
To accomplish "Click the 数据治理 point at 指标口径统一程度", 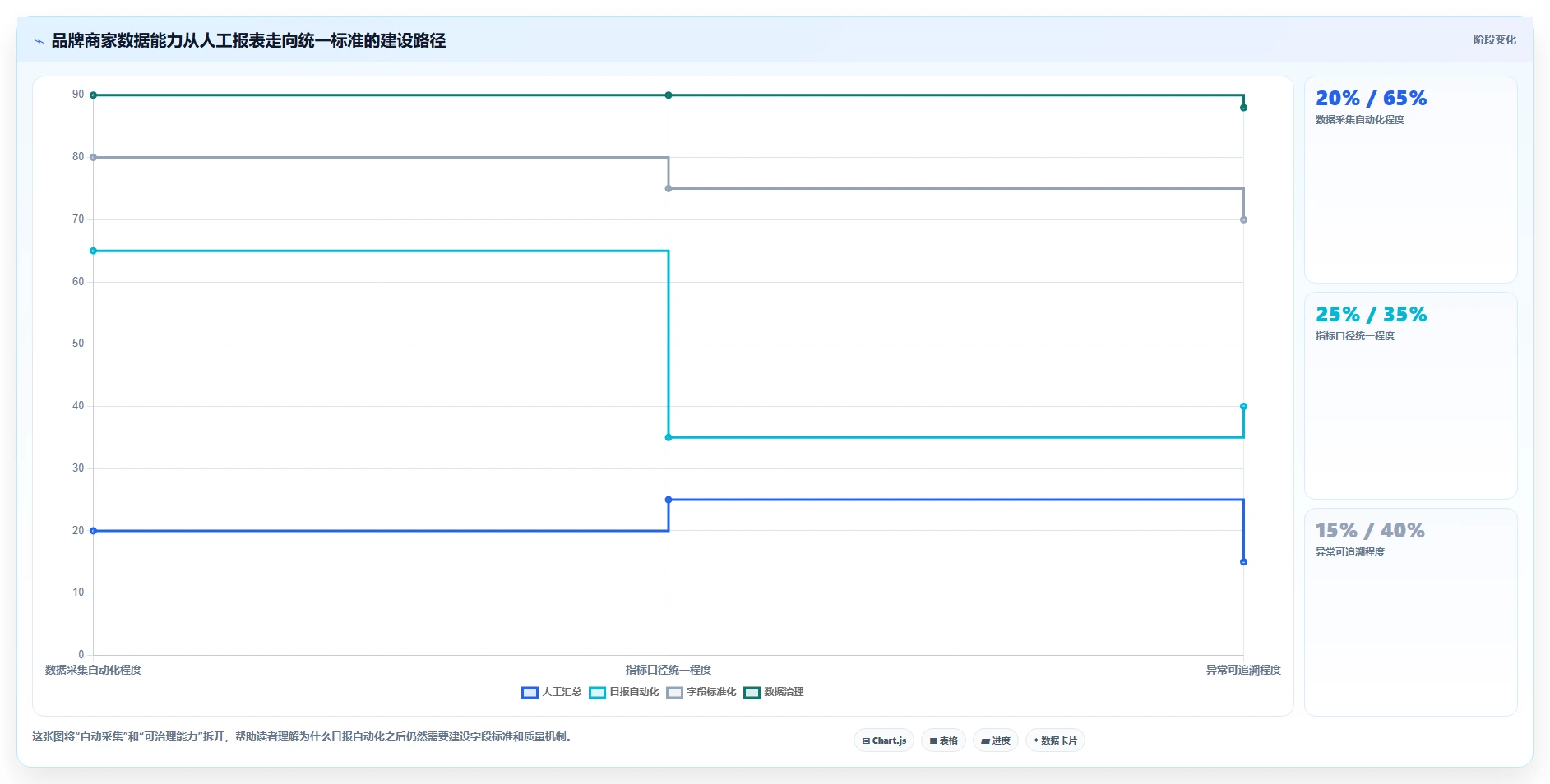I will [669, 95].
